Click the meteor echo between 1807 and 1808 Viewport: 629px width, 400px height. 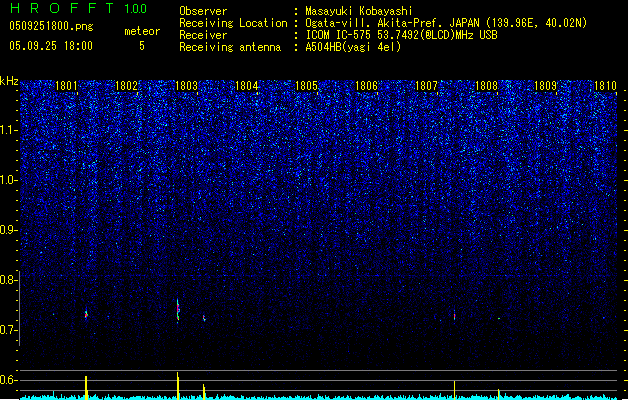pyautogui.click(x=454, y=315)
